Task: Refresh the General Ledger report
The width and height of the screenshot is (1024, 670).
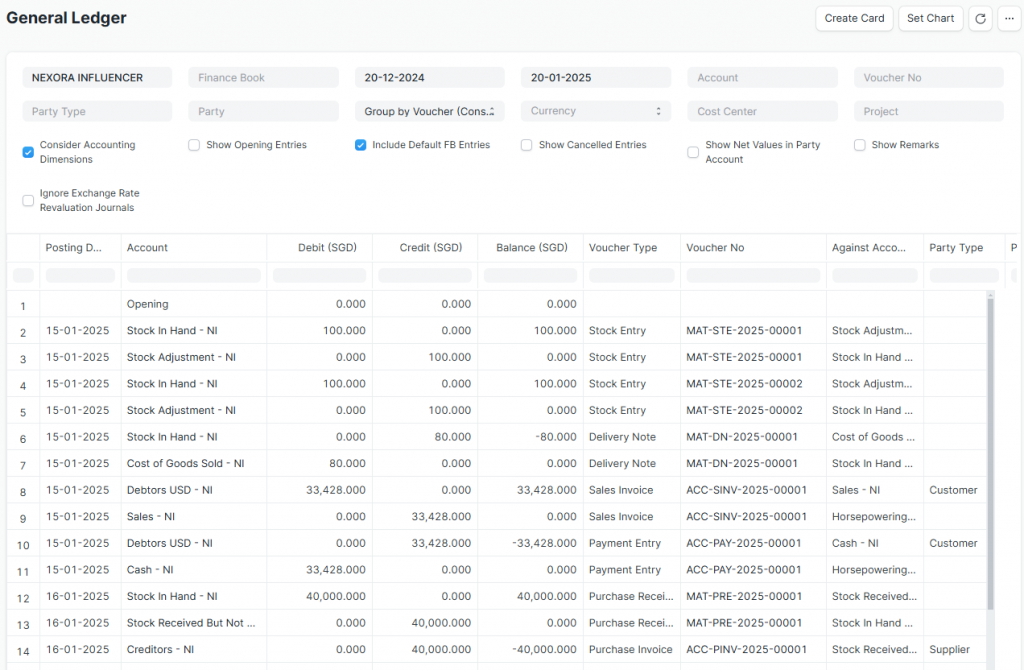Action: [980, 18]
